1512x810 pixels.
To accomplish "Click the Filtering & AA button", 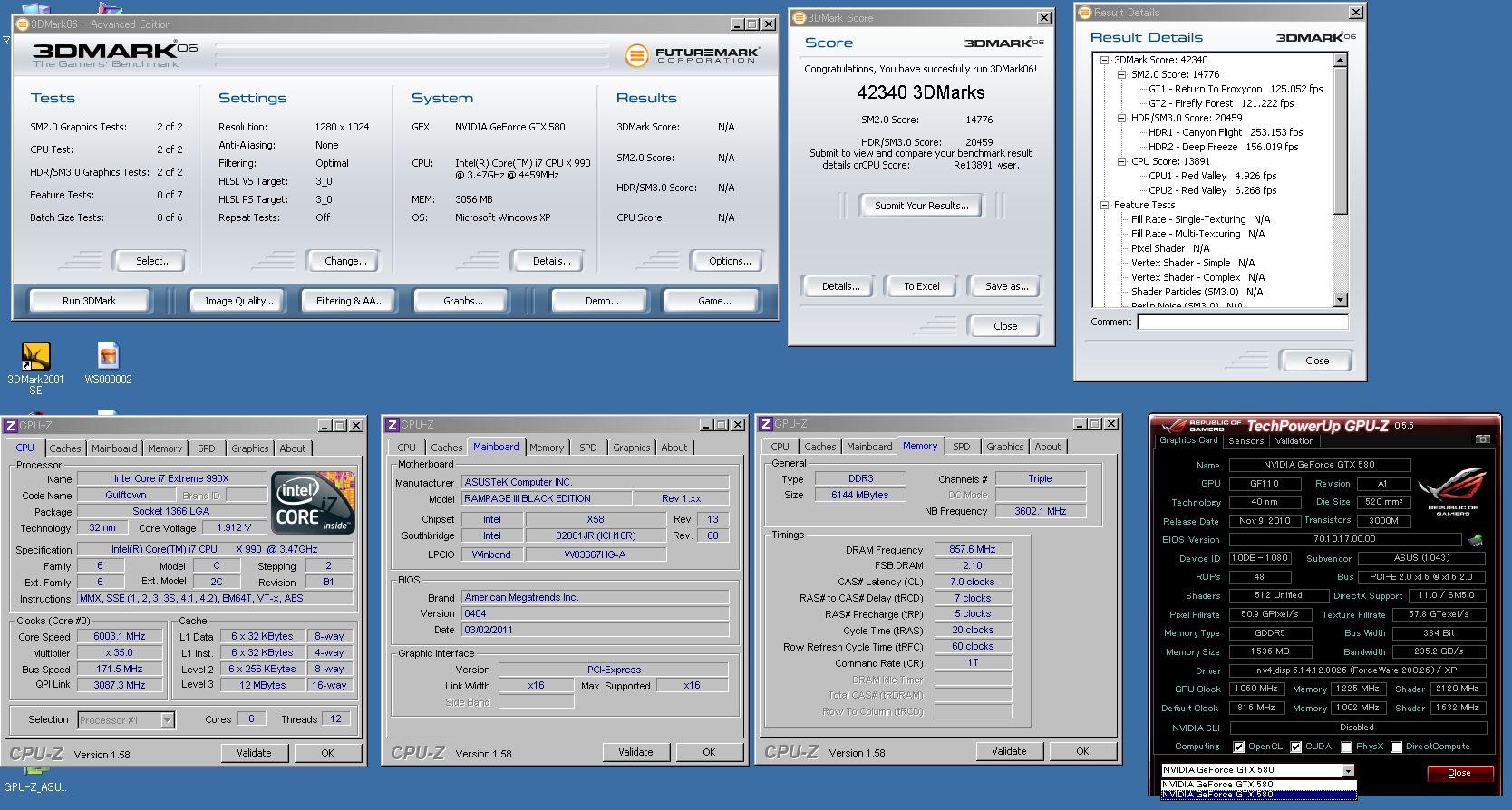I will [350, 301].
